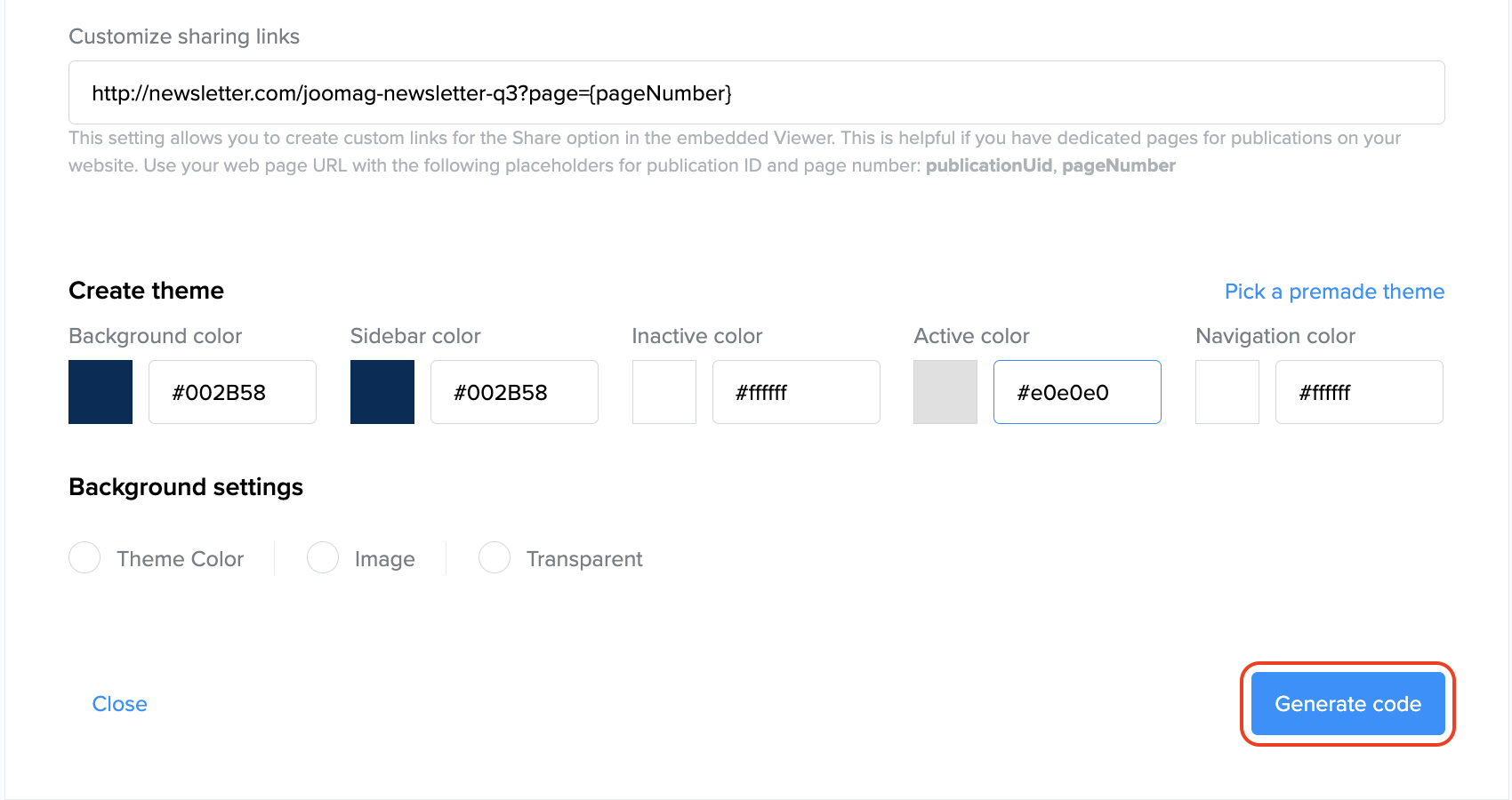1512x800 pixels.
Task: Click the Navigation color white swatch
Action: [1227, 392]
